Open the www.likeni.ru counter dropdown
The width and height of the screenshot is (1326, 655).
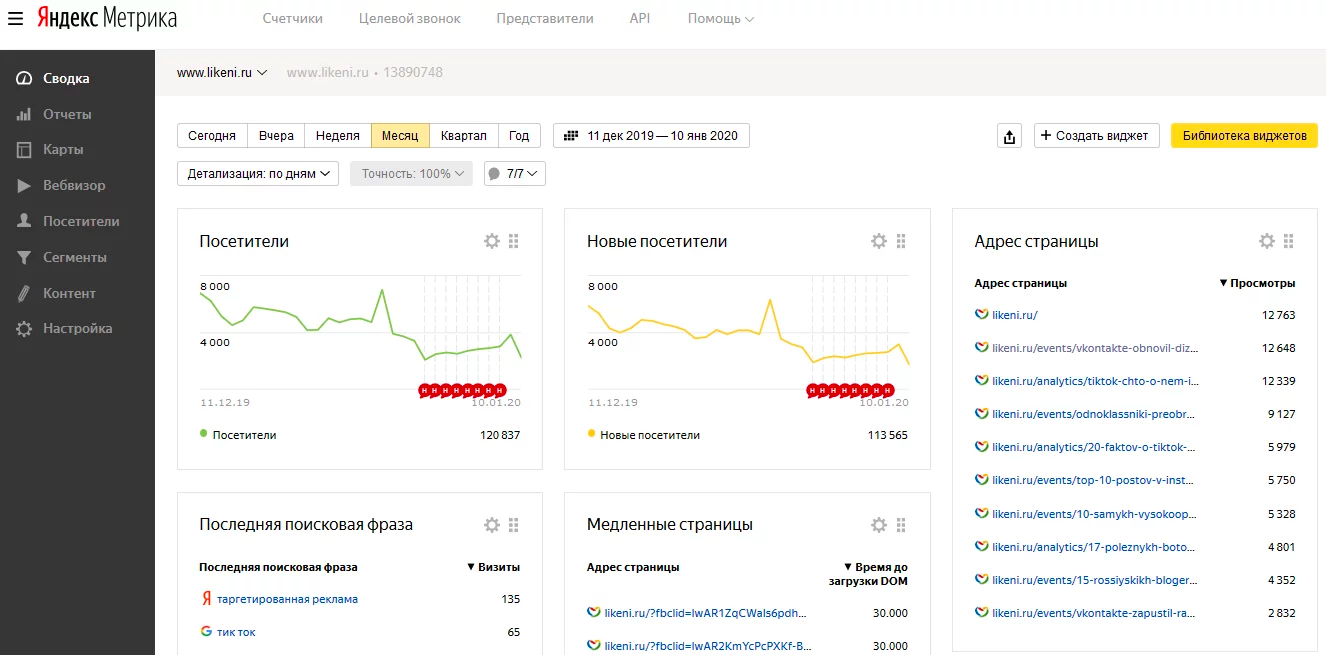coord(222,73)
